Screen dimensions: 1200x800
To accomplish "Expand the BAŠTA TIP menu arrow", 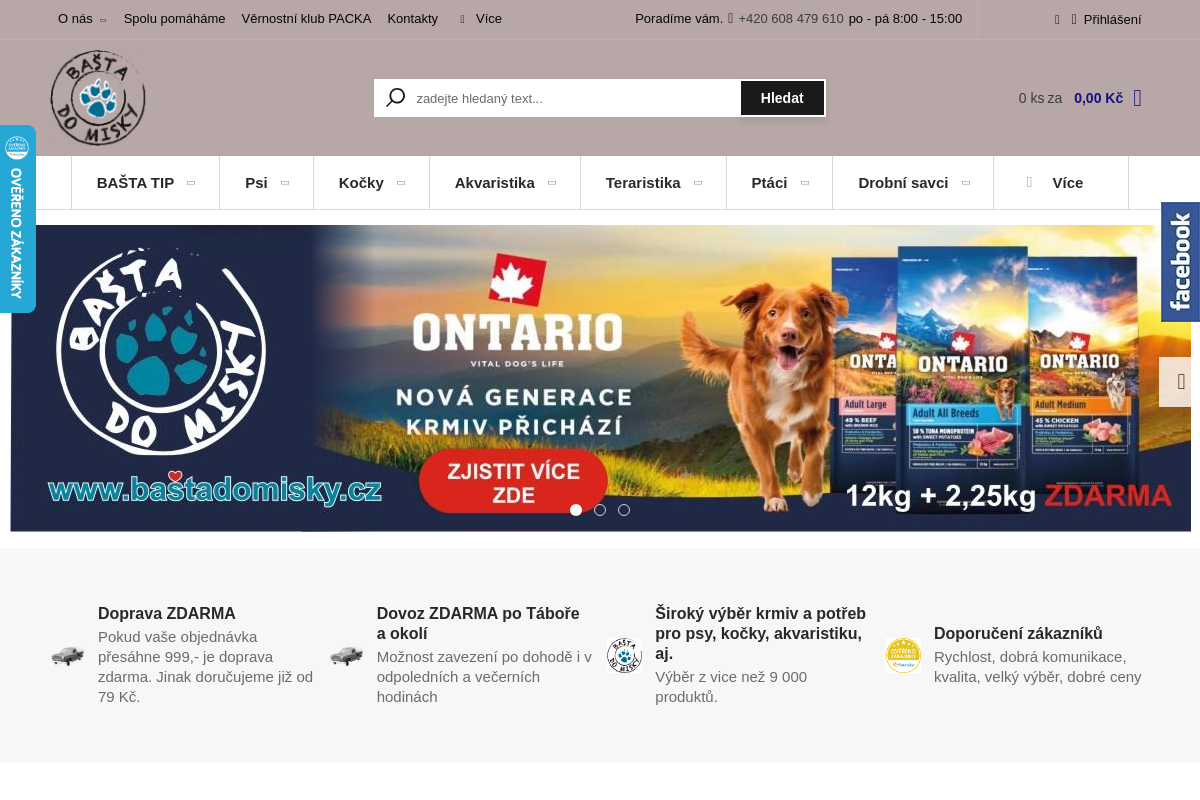I will 191,183.
